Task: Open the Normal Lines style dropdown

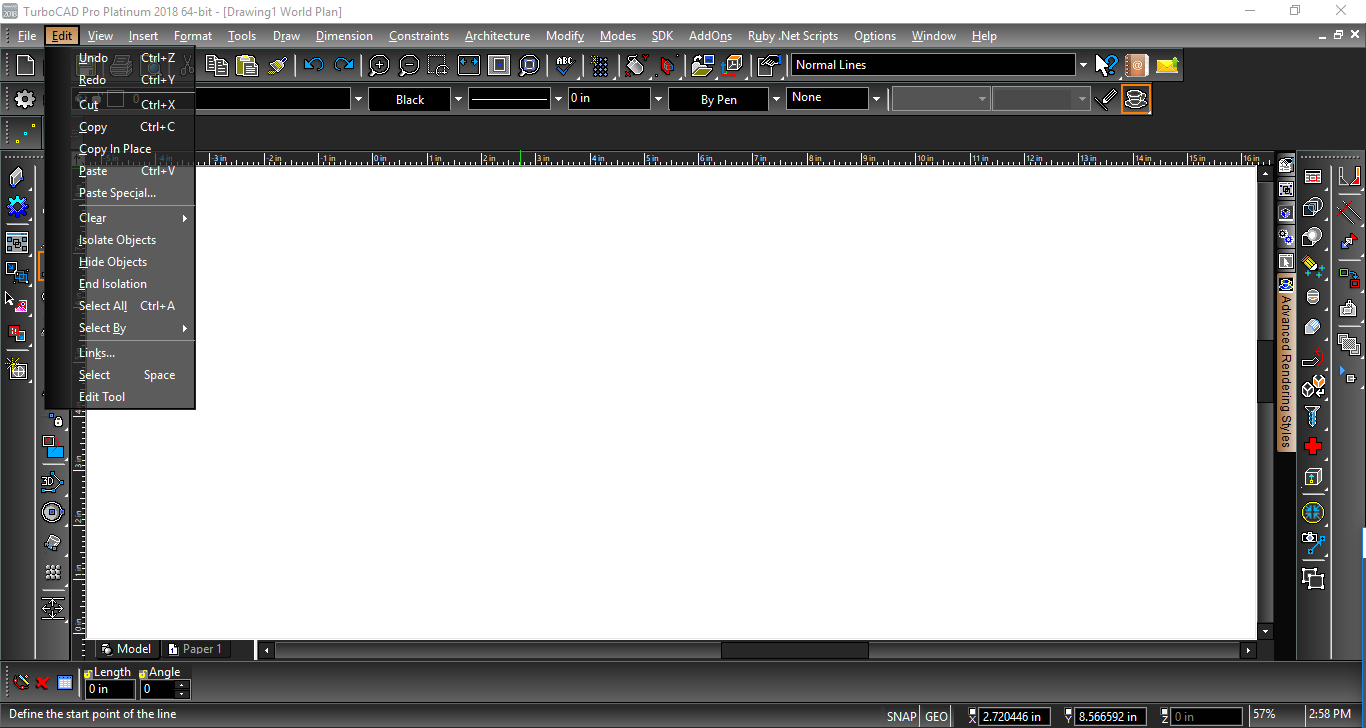Action: (1083, 65)
